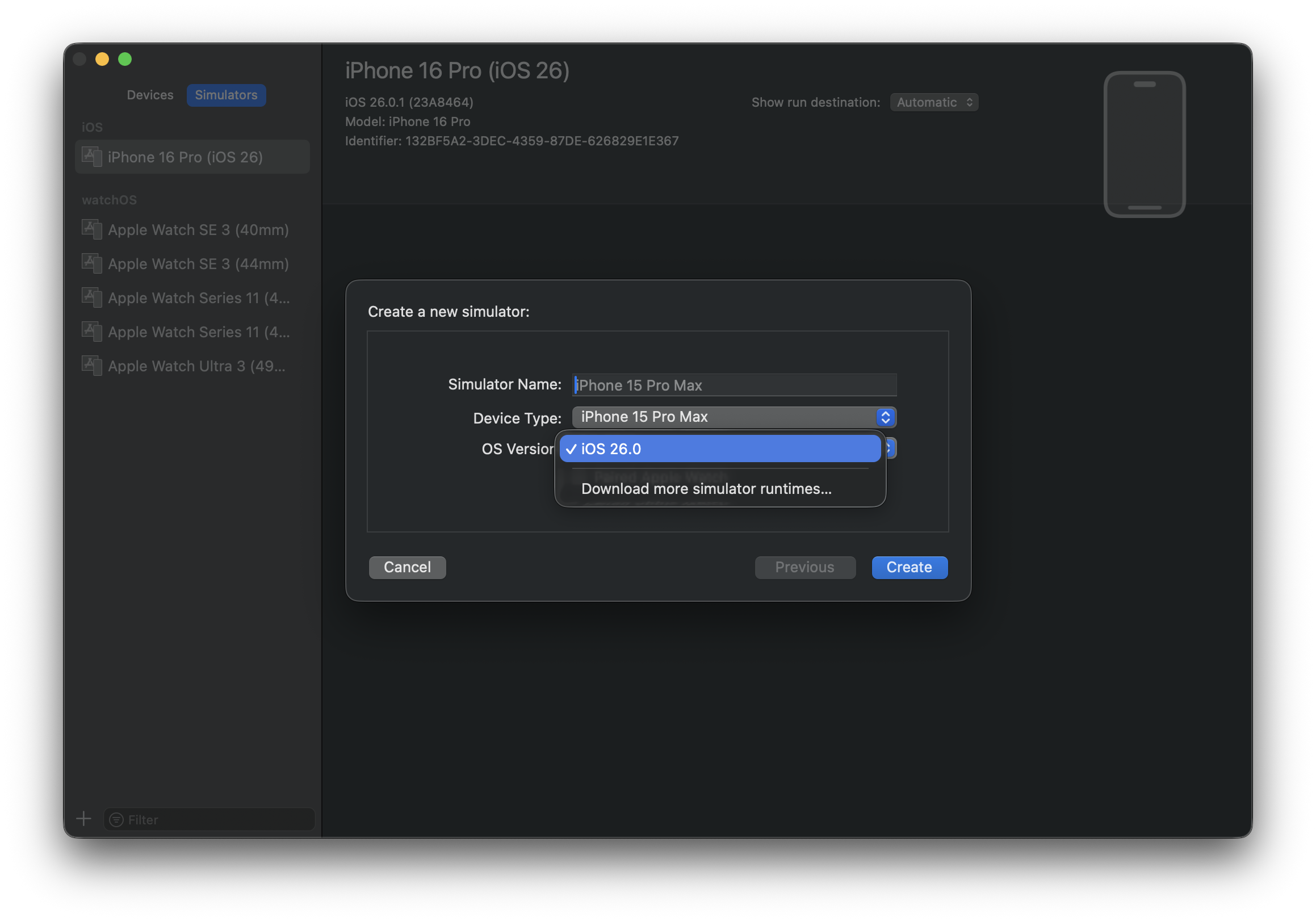Switch to the Devices tab
Image resolution: width=1316 pixels, height=922 pixels.
point(150,95)
